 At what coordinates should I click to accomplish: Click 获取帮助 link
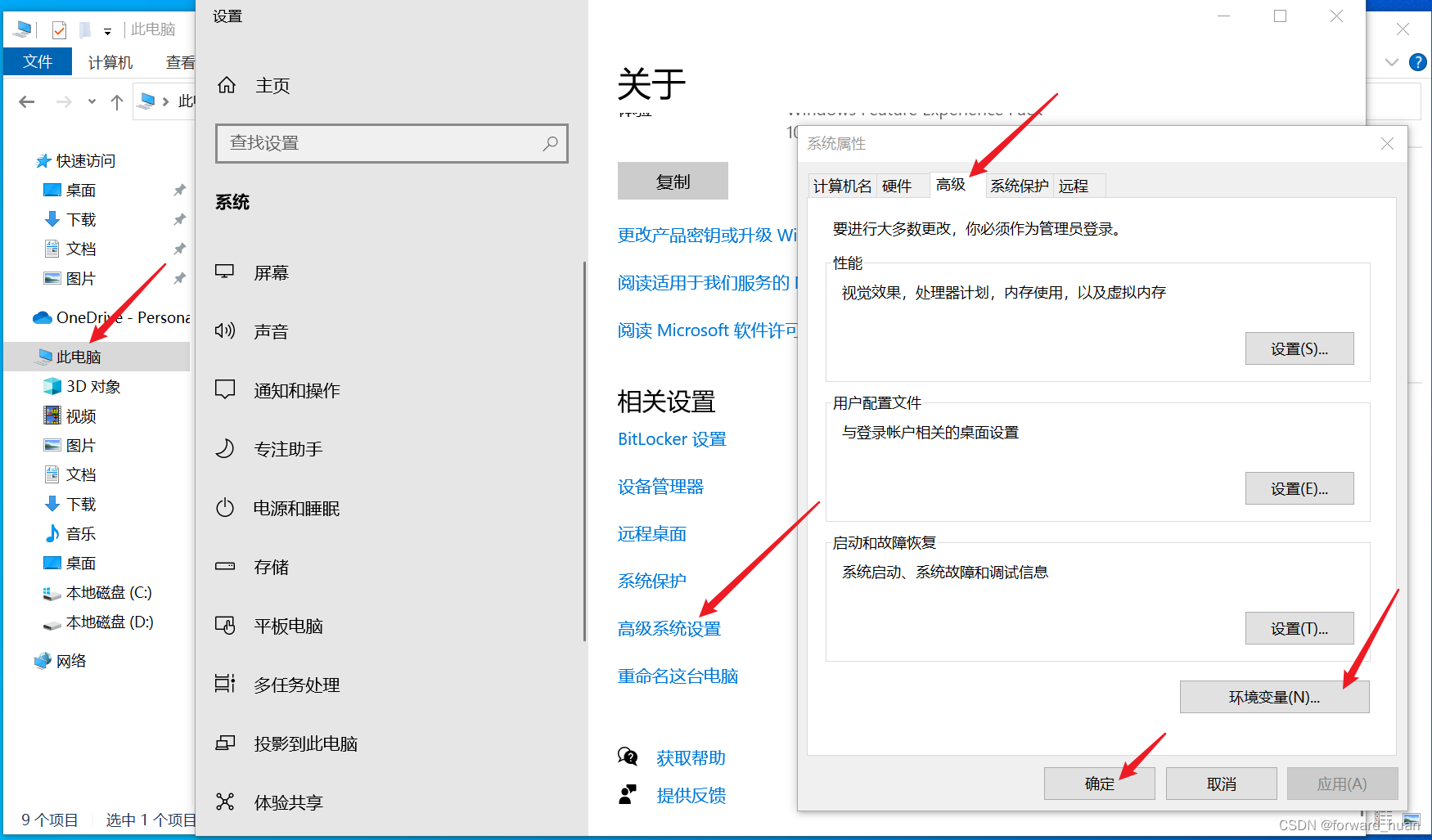(691, 757)
